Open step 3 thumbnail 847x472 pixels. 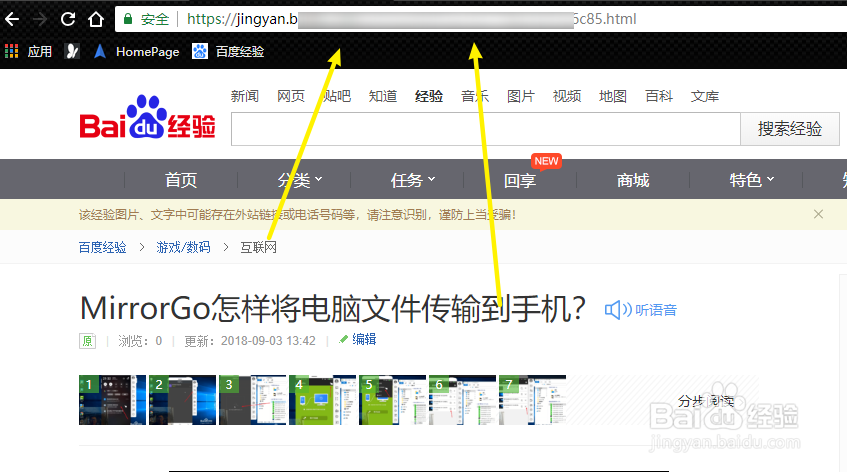(252, 400)
